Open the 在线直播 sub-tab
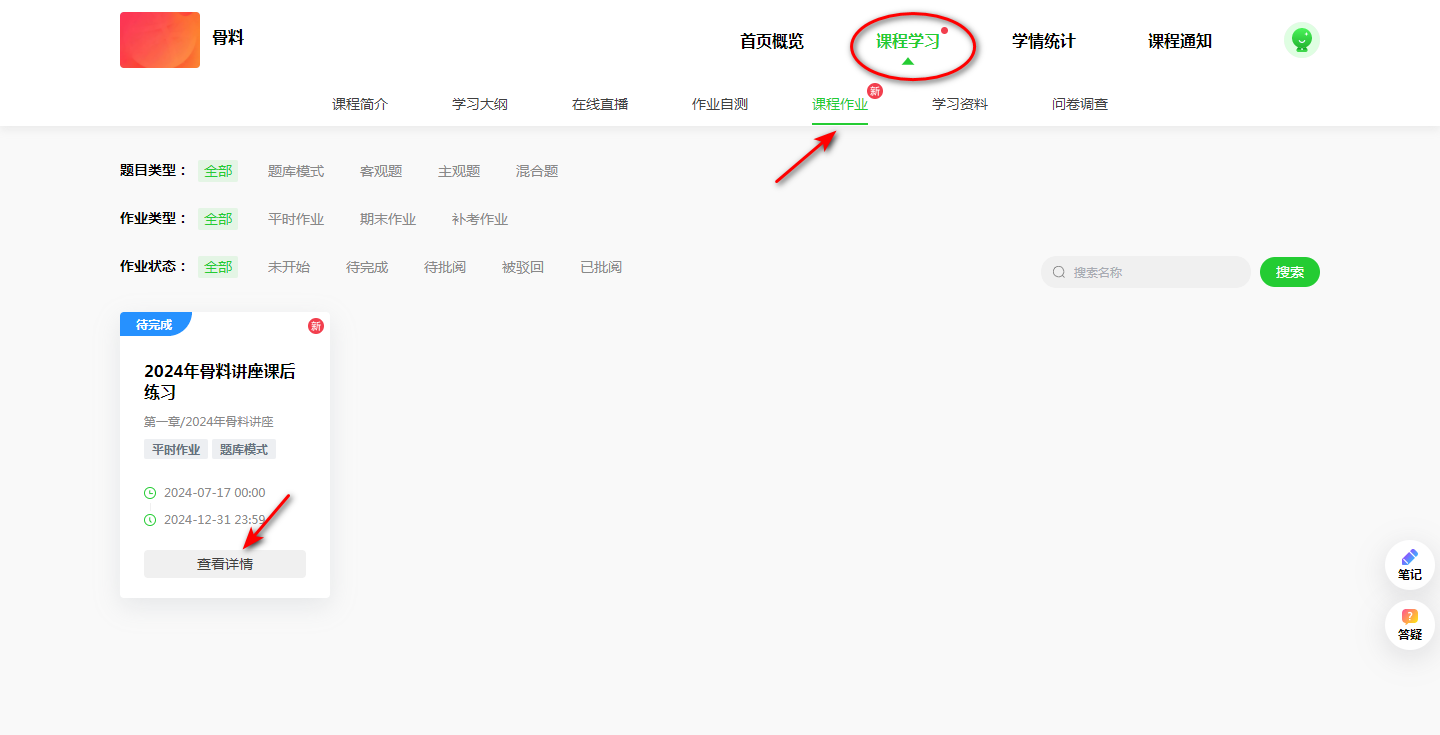The width and height of the screenshot is (1440, 735). [600, 104]
